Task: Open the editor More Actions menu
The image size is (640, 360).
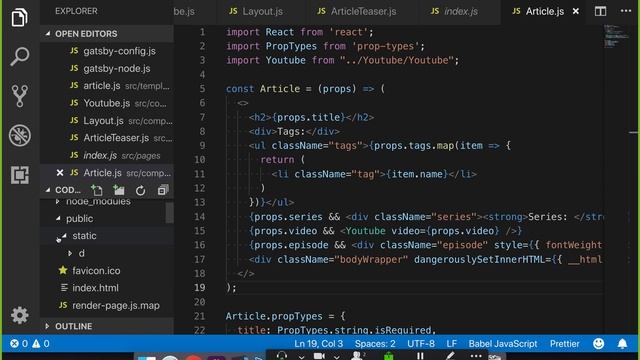Action: click(x=625, y=11)
